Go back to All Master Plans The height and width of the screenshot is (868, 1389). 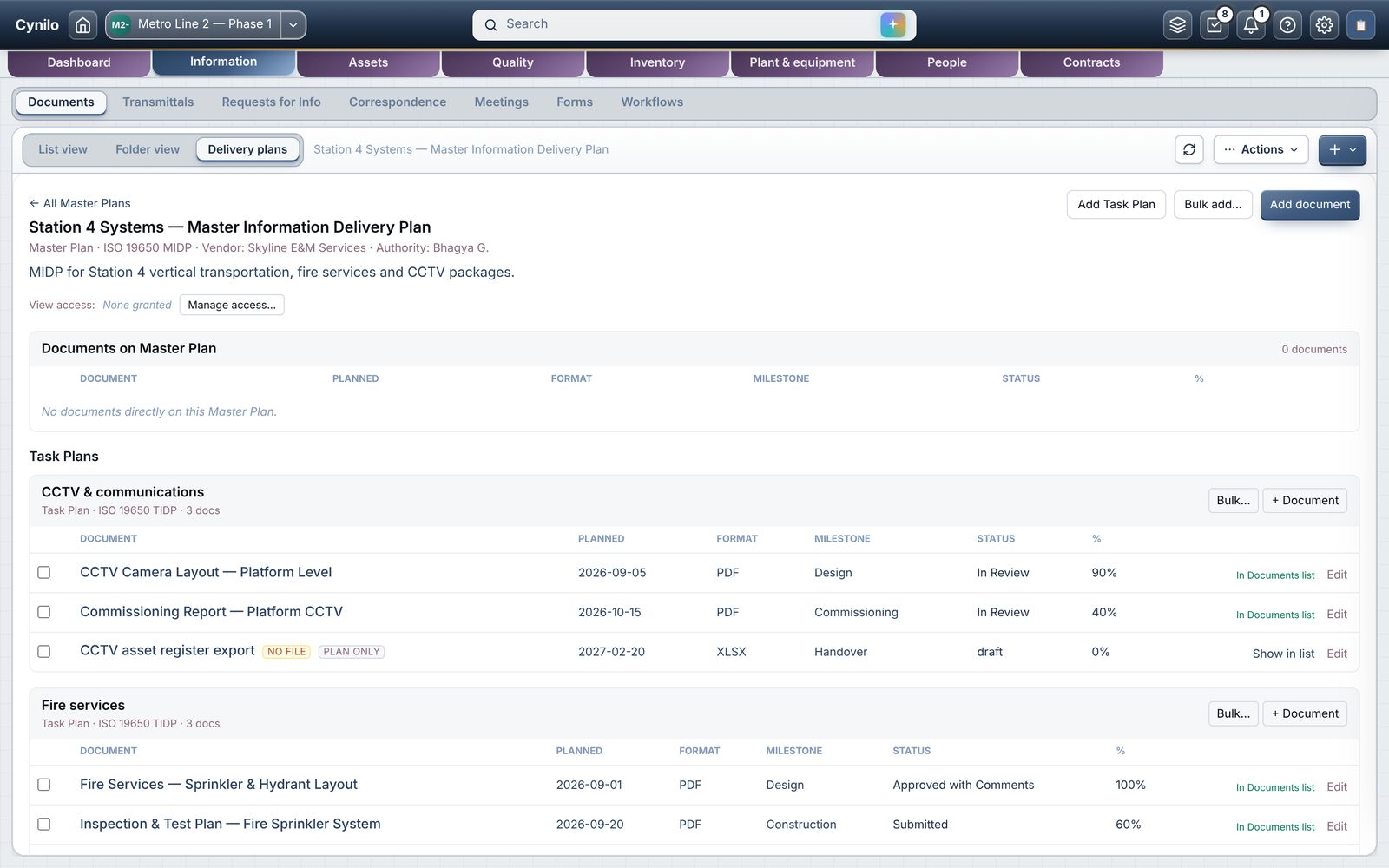(x=80, y=203)
